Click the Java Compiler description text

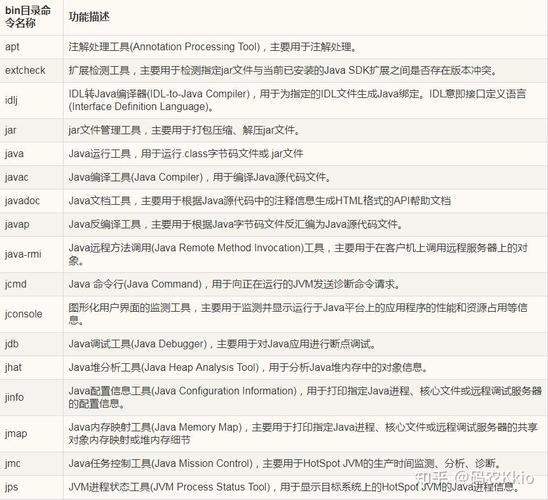200,177
